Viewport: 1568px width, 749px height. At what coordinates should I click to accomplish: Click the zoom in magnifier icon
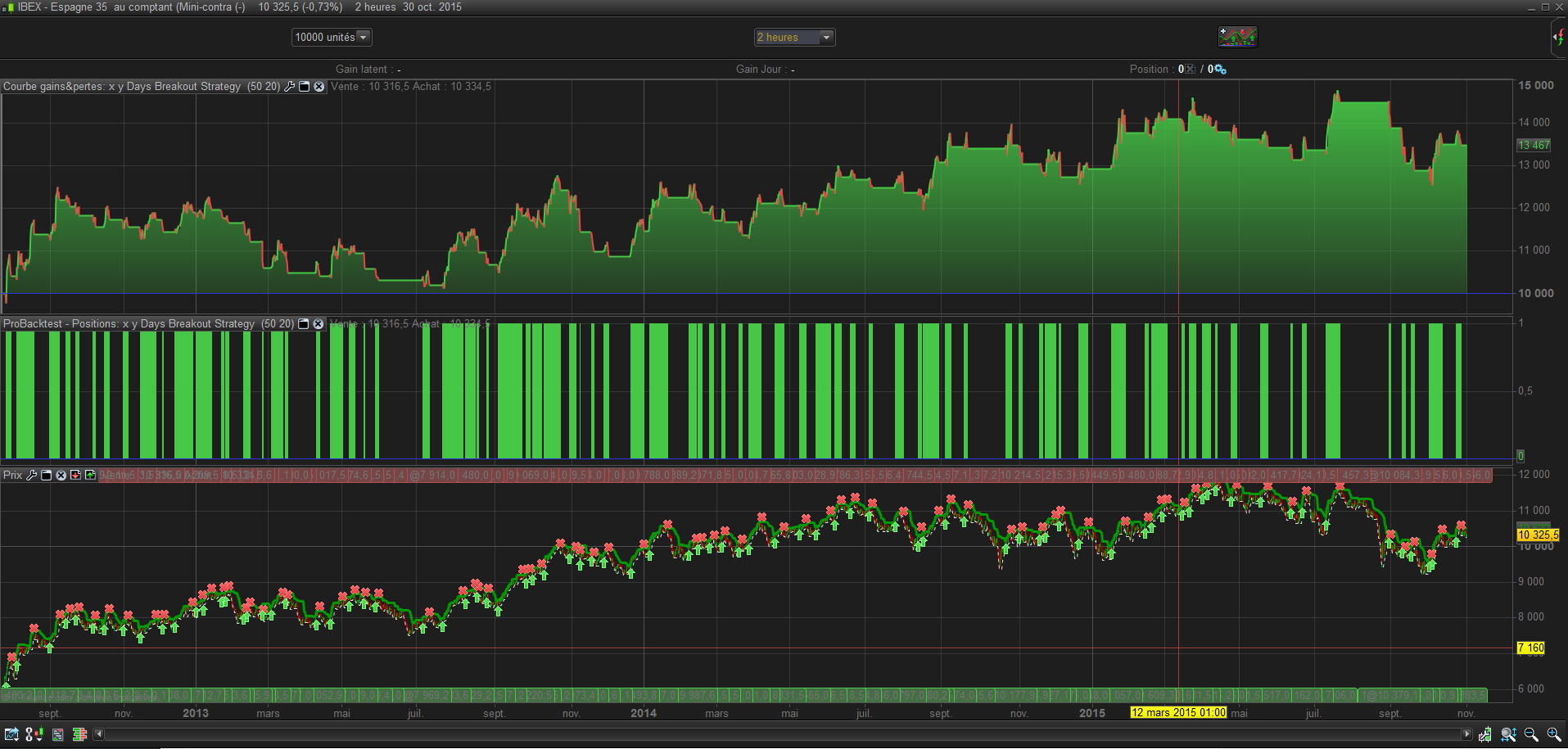(1553, 734)
